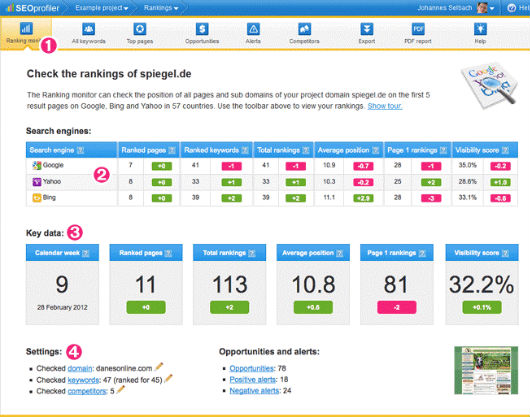Click Bing's 11.1 average position cell
This screenshot has height=417, width=530.
pos(329,197)
